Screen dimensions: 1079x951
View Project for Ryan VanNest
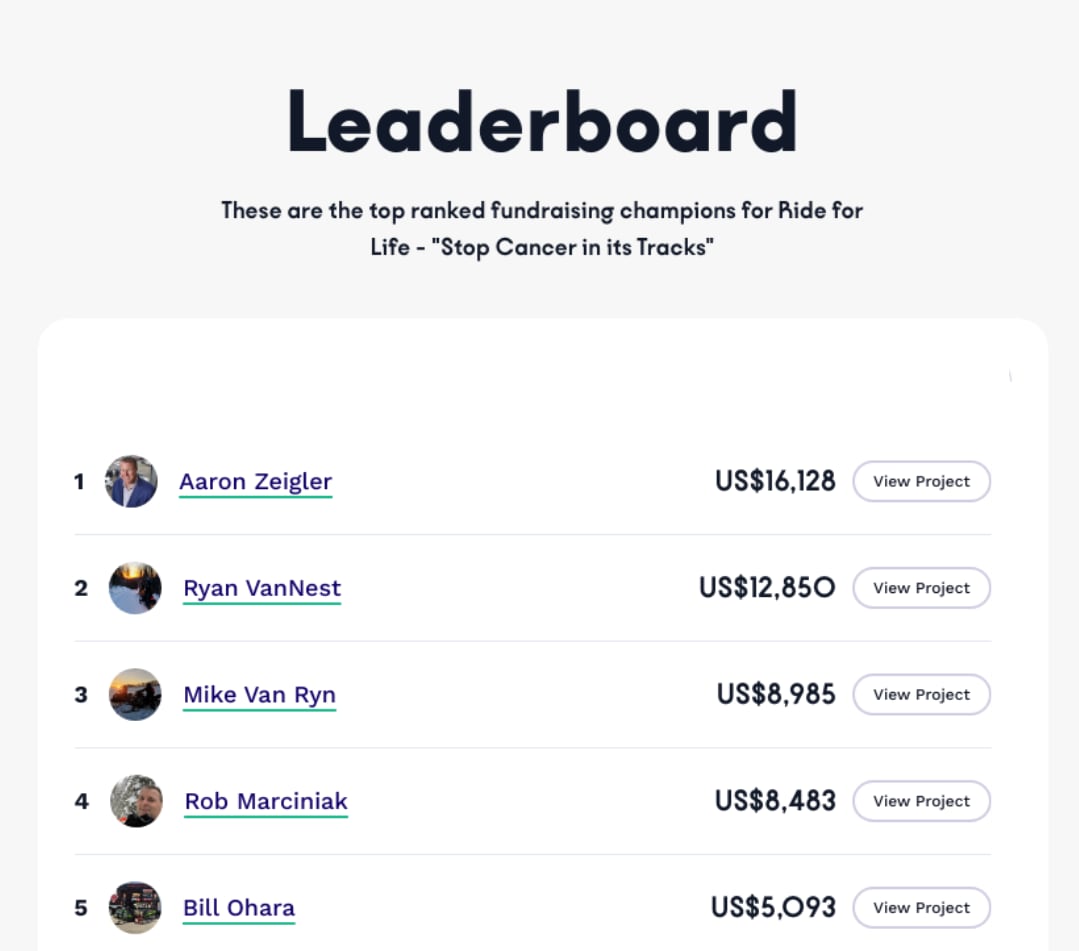921,588
